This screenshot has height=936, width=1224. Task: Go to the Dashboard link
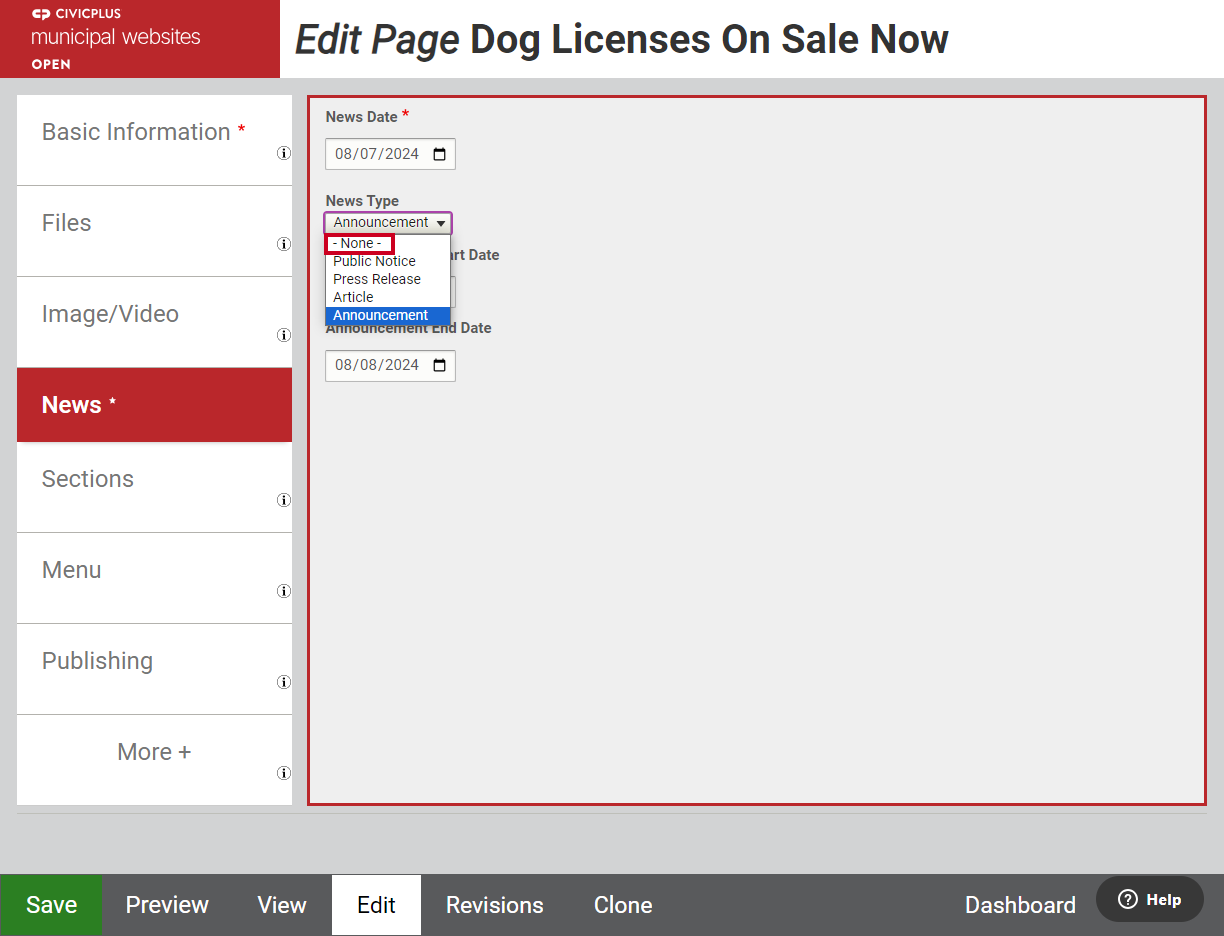[1020, 905]
